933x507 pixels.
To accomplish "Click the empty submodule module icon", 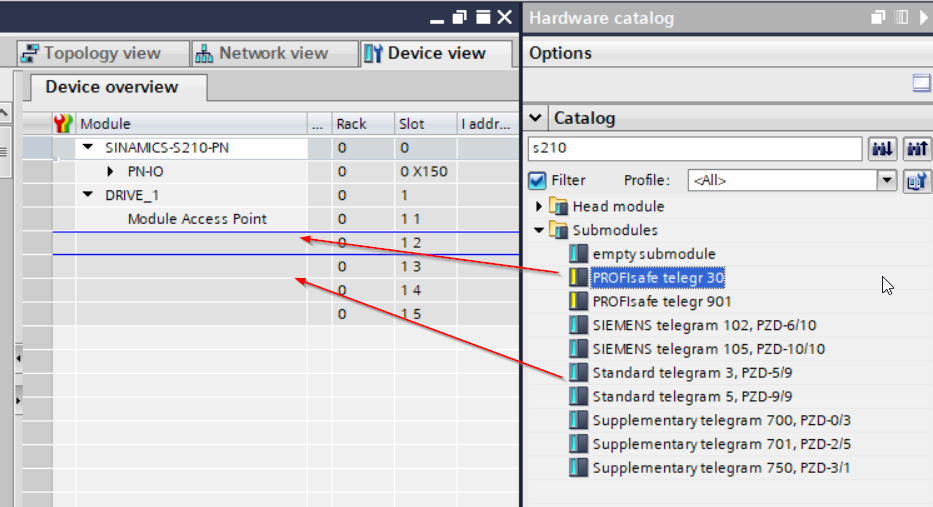I will click(x=578, y=254).
